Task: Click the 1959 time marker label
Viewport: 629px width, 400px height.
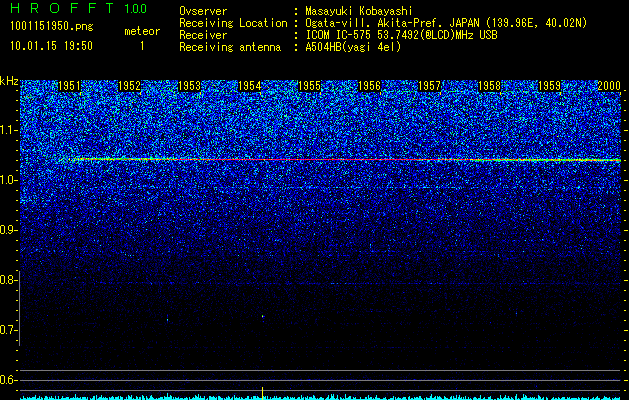Action: point(550,86)
